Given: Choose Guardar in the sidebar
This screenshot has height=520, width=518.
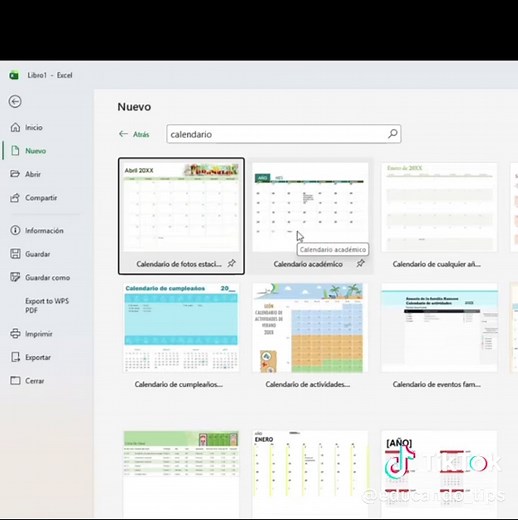Looking at the screenshot, I should coord(38,254).
